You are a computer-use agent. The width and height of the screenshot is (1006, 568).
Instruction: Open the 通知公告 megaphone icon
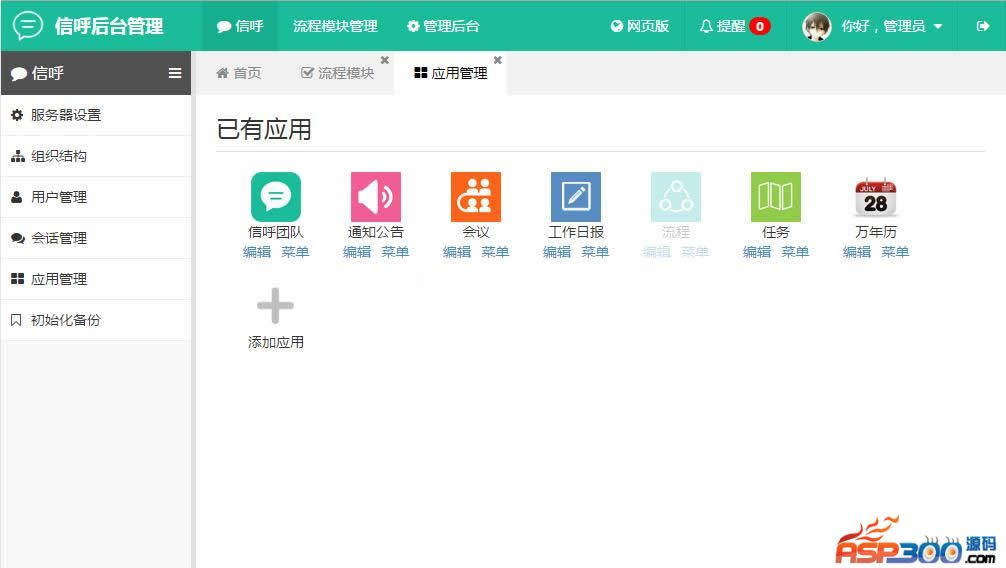[x=376, y=196]
